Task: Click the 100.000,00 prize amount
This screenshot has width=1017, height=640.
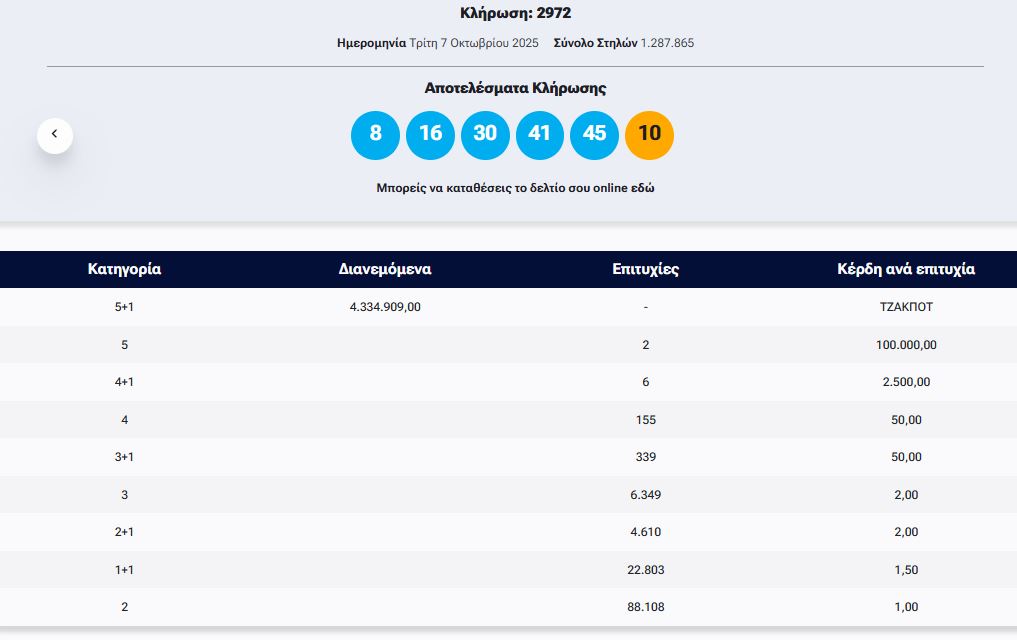Action: 905,345
